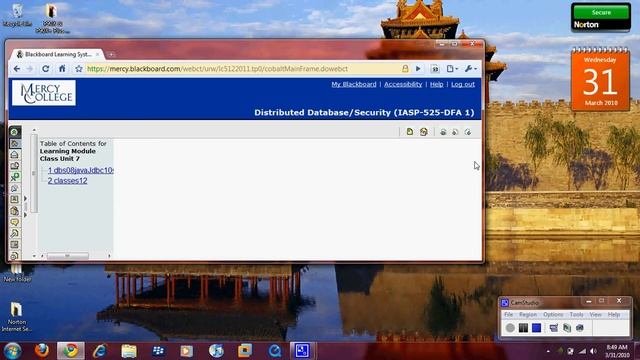Click the volume speaker tray icon
Viewport: 640px width, 360px height.
[x=593, y=351]
